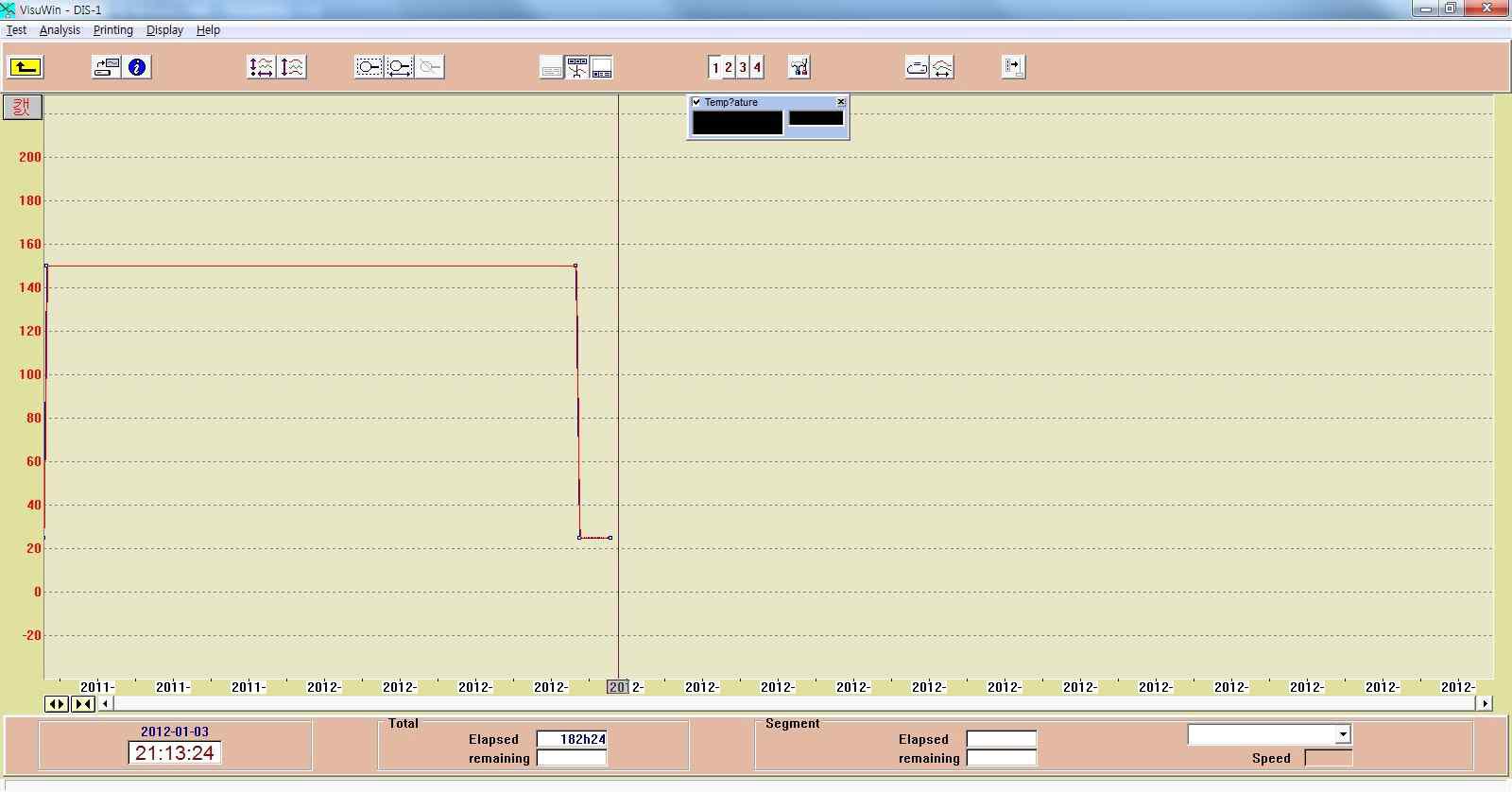Click the 21:13:24 clock display
This screenshot has height=792, width=1512.
[175, 753]
